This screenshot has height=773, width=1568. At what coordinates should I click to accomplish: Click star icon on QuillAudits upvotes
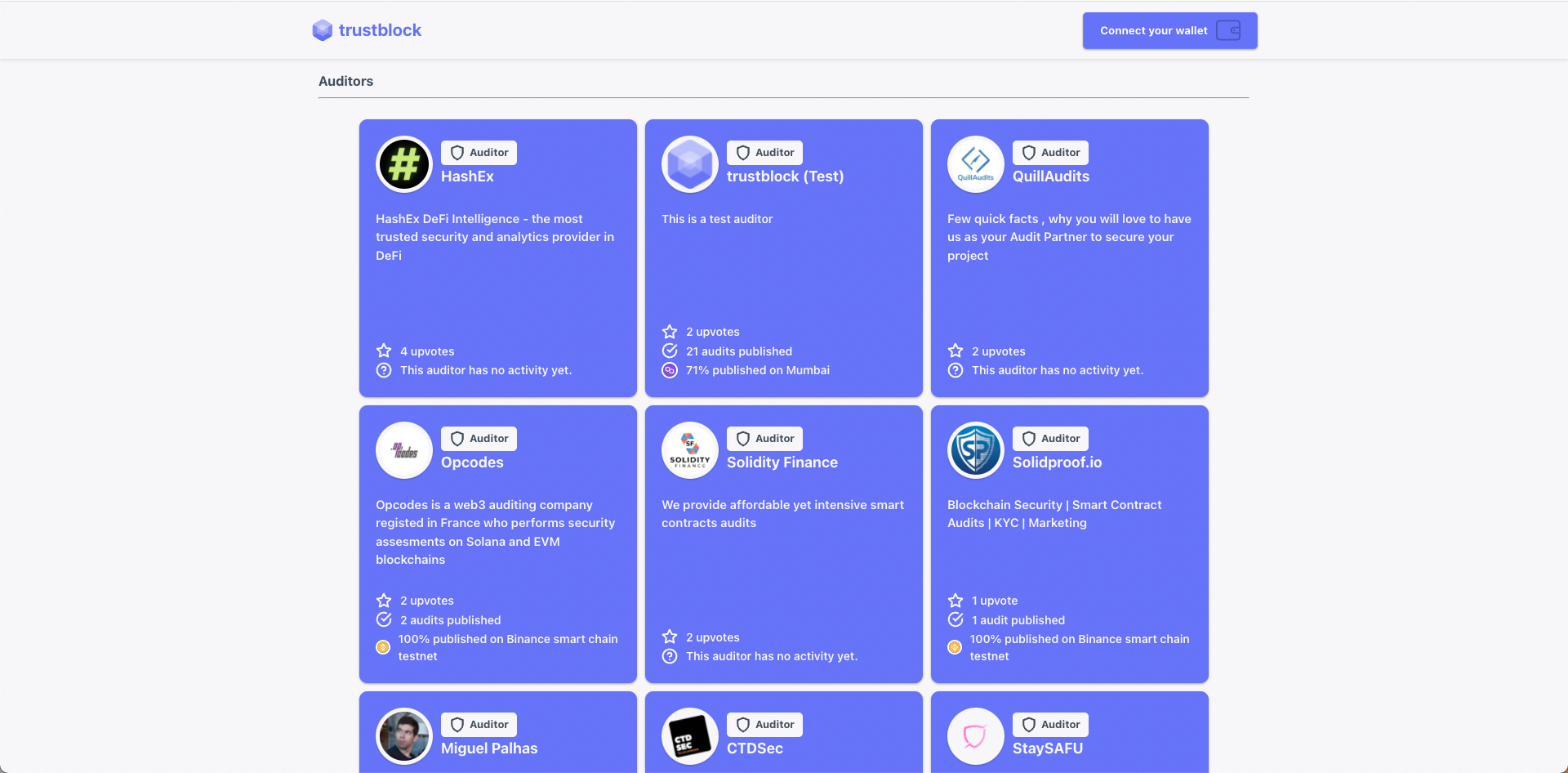[x=955, y=351]
